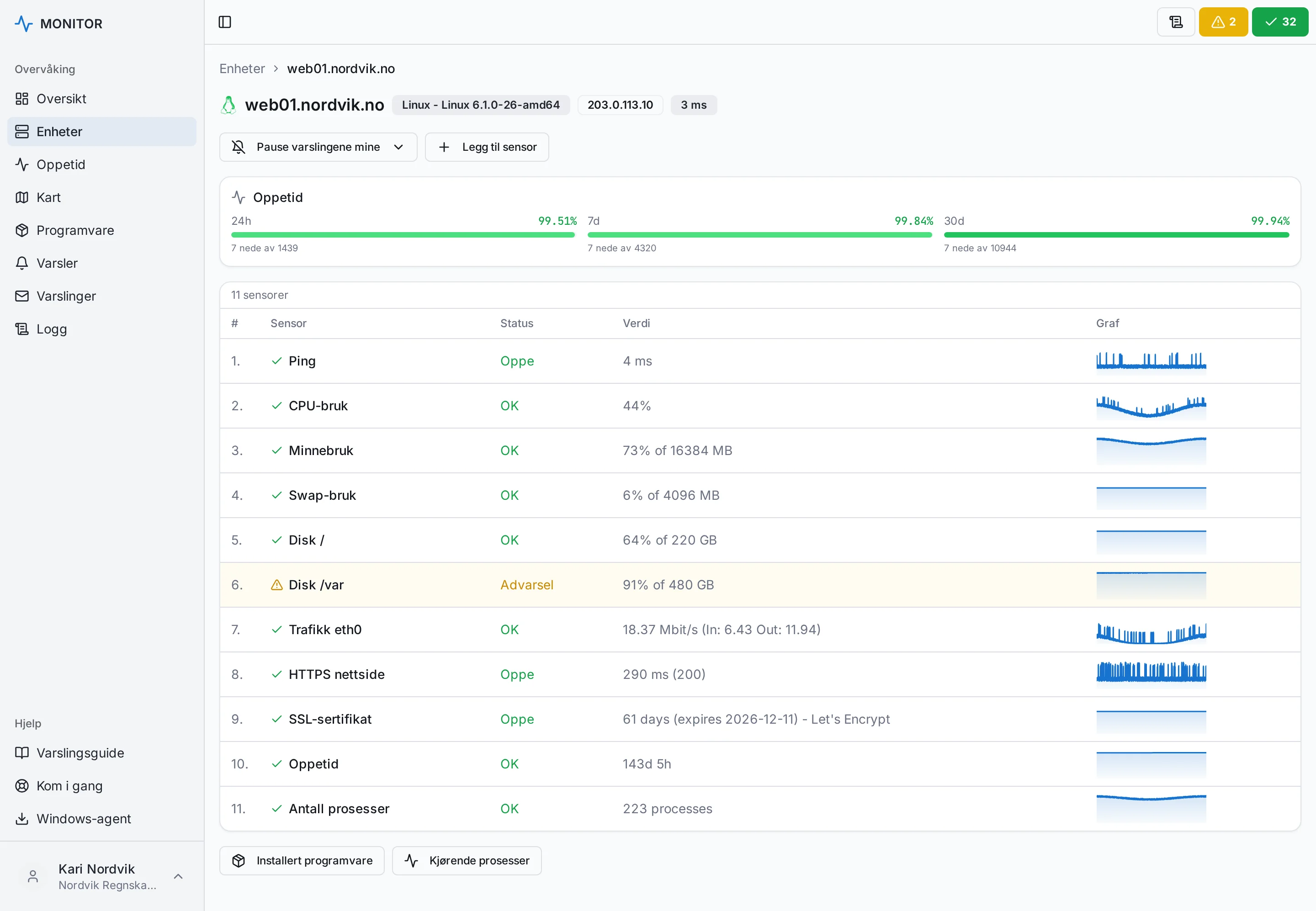Screen dimensions: 1316x911
Task: Click the Disk /var warning triangle icon
Action: 277,585
